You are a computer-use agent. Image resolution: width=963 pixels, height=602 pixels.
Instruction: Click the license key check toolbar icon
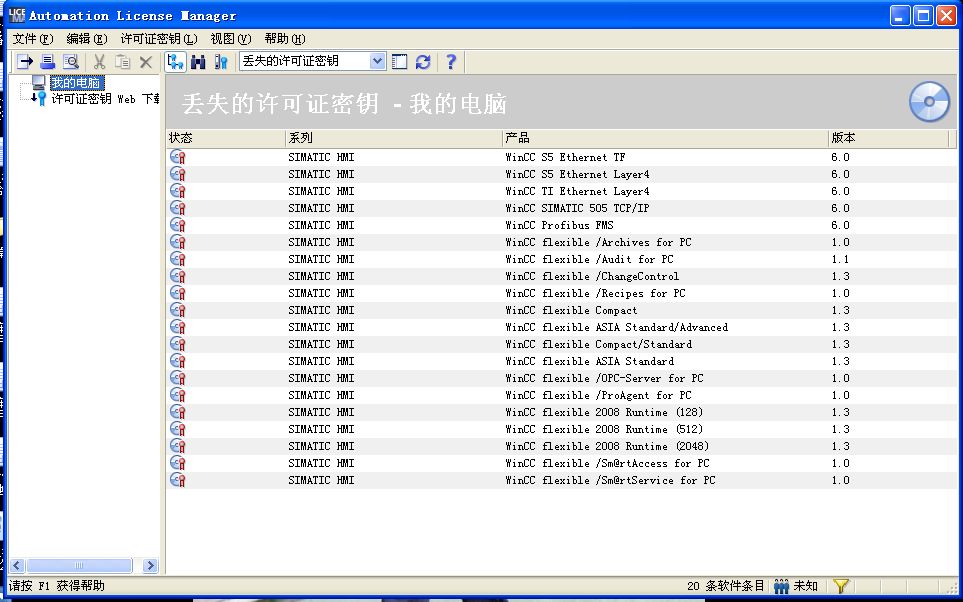pyautogui.click(x=221, y=61)
